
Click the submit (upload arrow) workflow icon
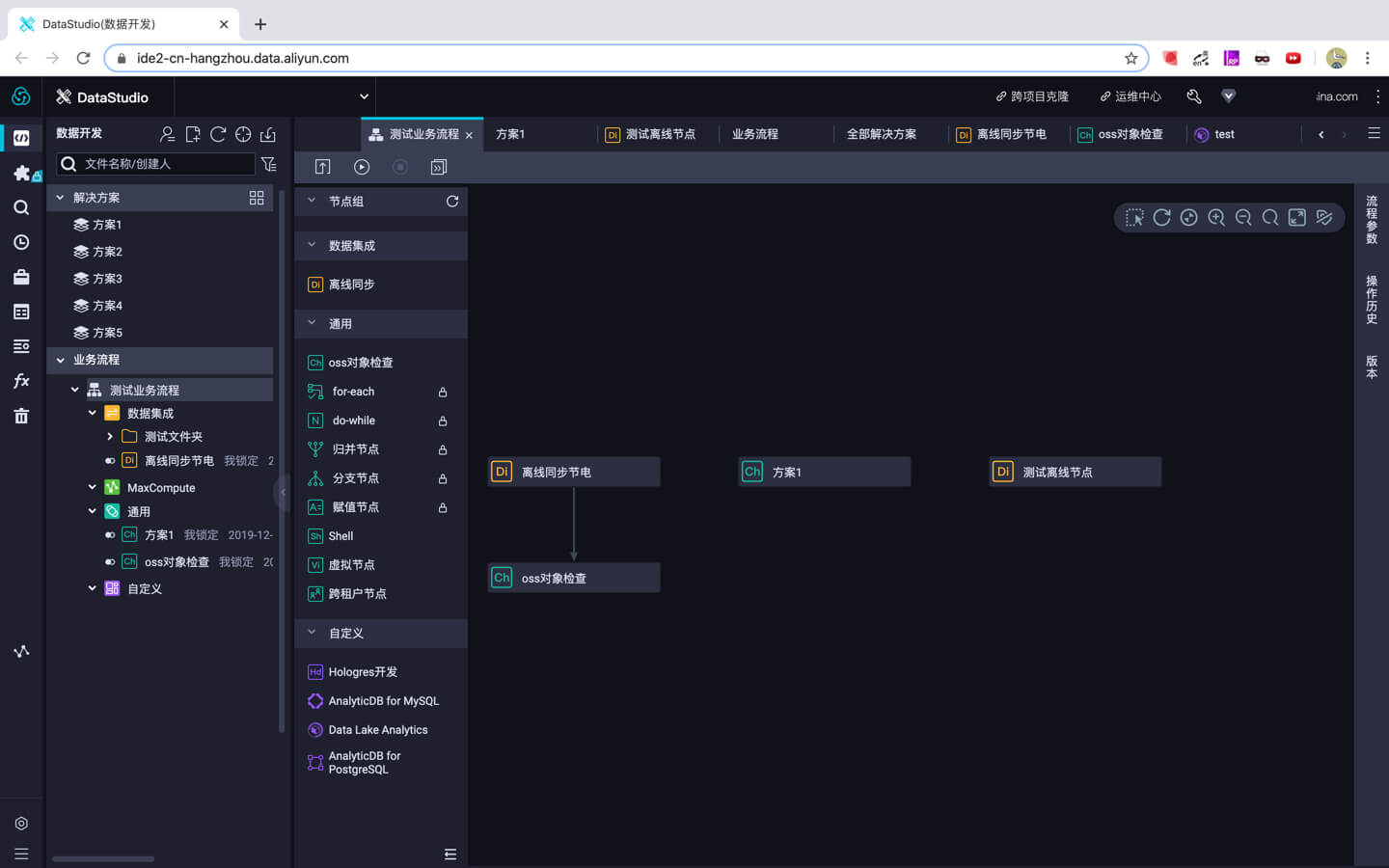tap(323, 167)
